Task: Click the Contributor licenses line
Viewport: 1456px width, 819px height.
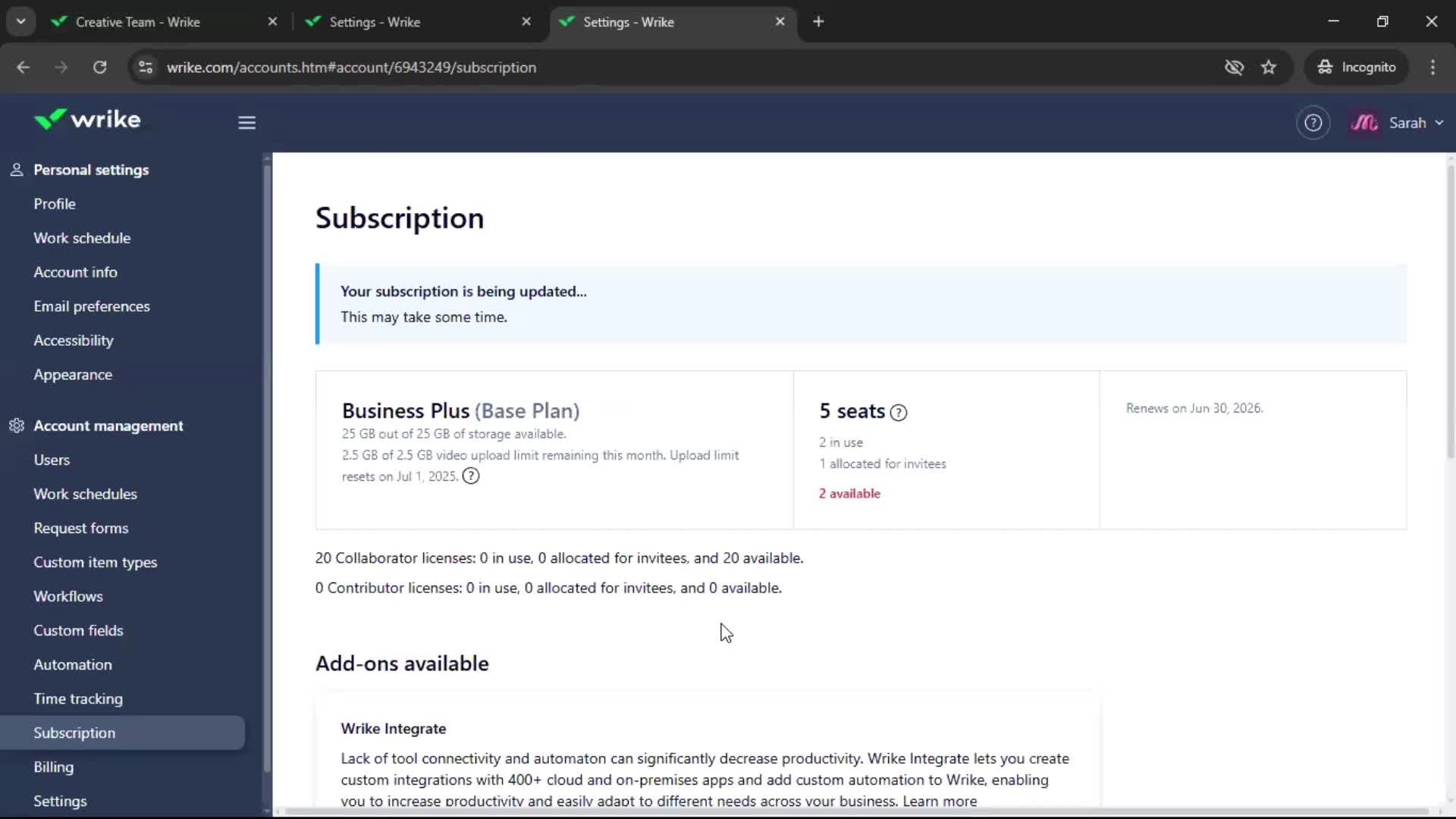Action: [x=548, y=588]
